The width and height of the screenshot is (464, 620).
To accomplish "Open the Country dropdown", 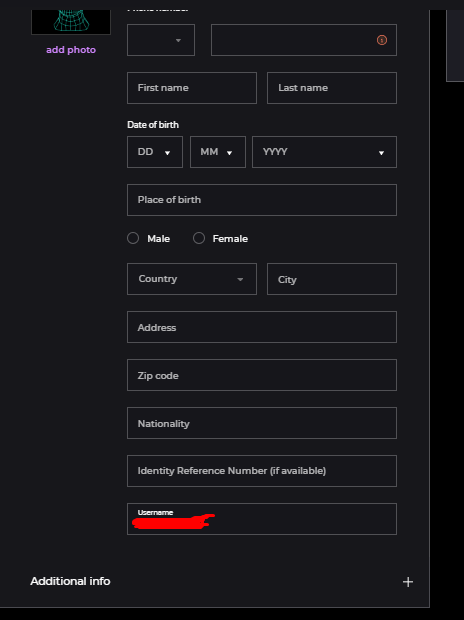I will tap(192, 279).
